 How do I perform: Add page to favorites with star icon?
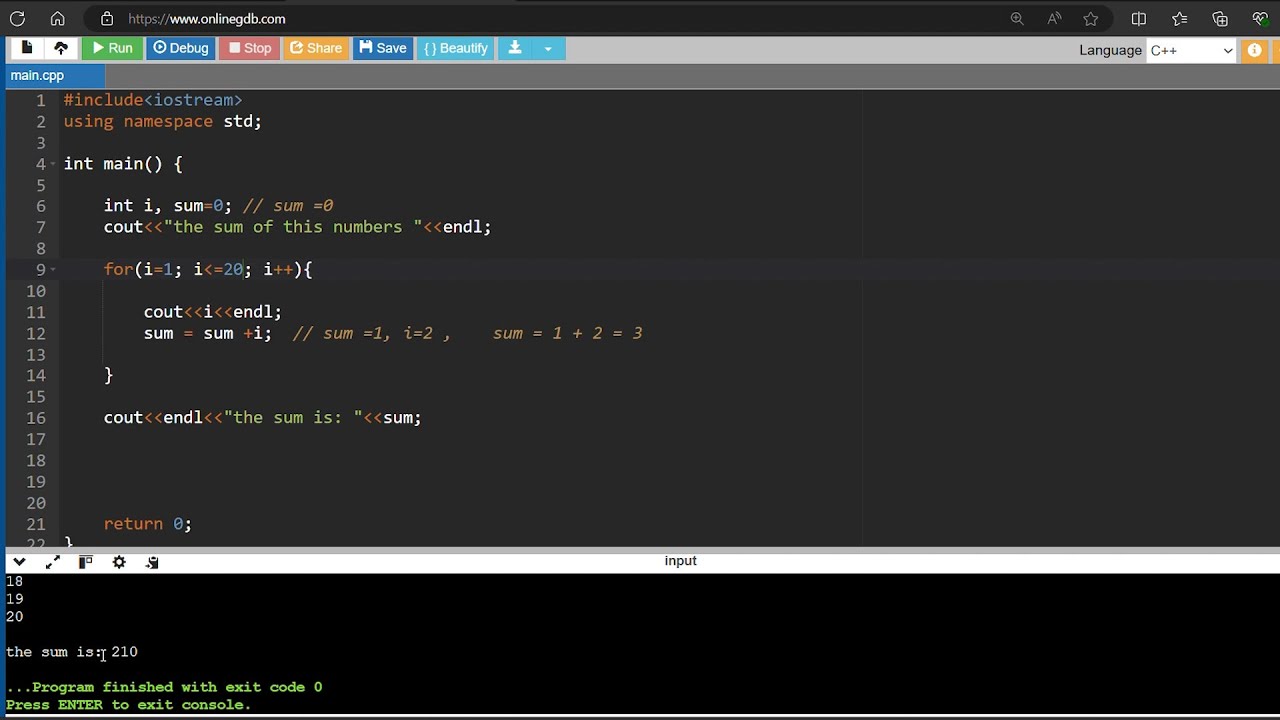coord(1091,19)
